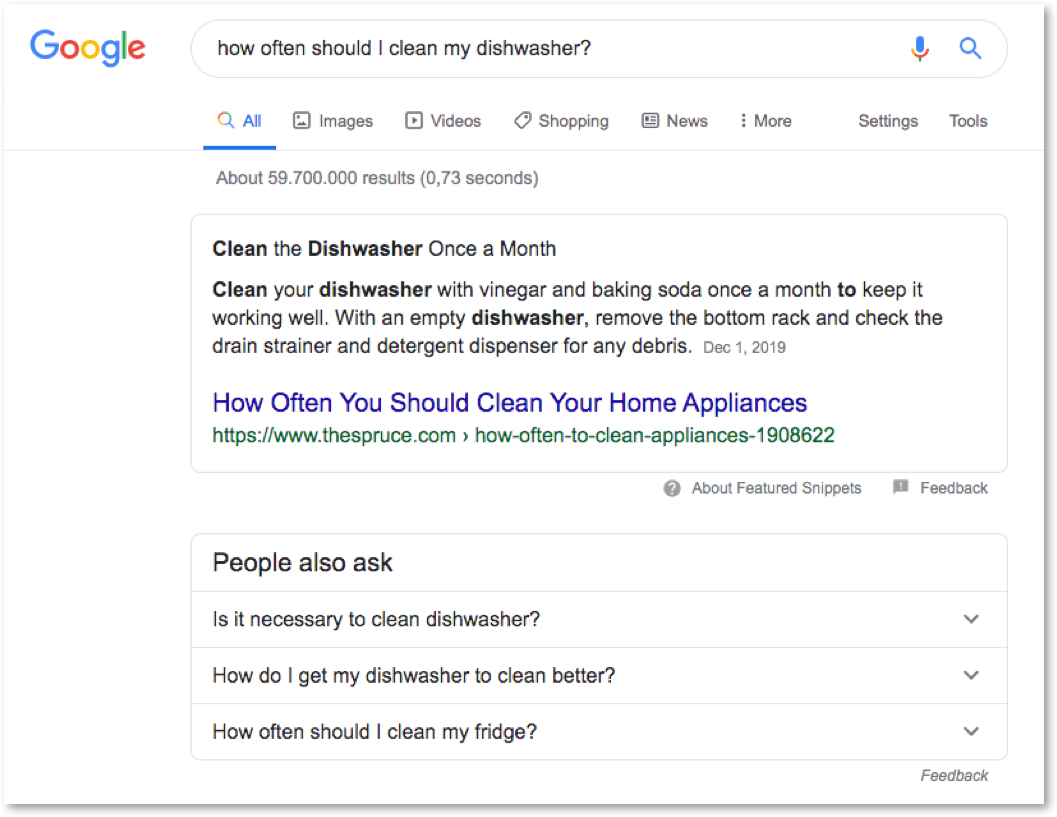
Task: Expand 'Is it necessary to clean dishwasher?'
Action: pyautogui.click(x=971, y=619)
